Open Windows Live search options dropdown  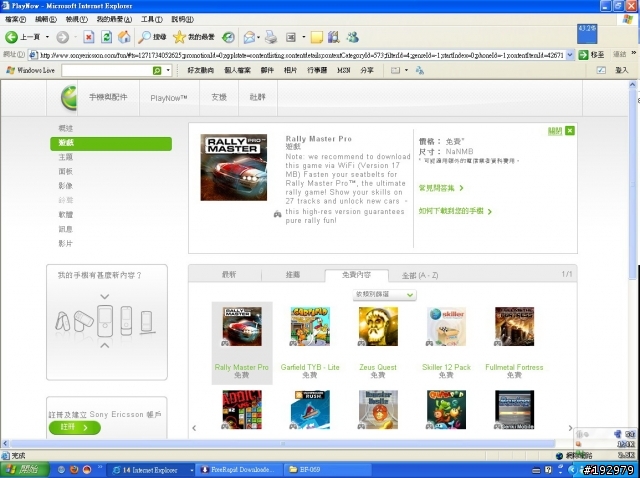[168, 71]
